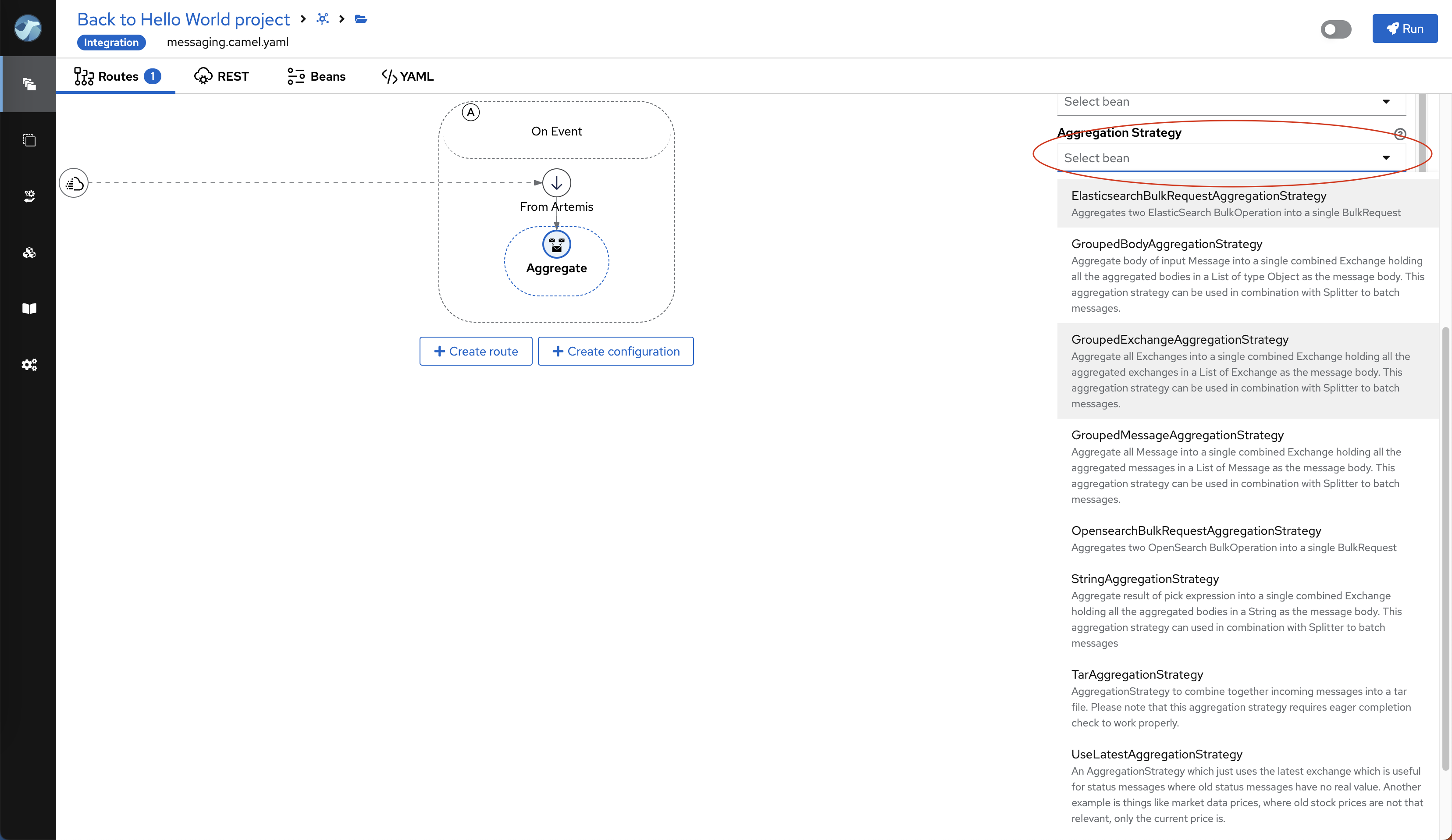This screenshot has height=840, width=1452.
Task: Choose GroupedBodyAggregationStrategy from the list
Action: (1166, 244)
